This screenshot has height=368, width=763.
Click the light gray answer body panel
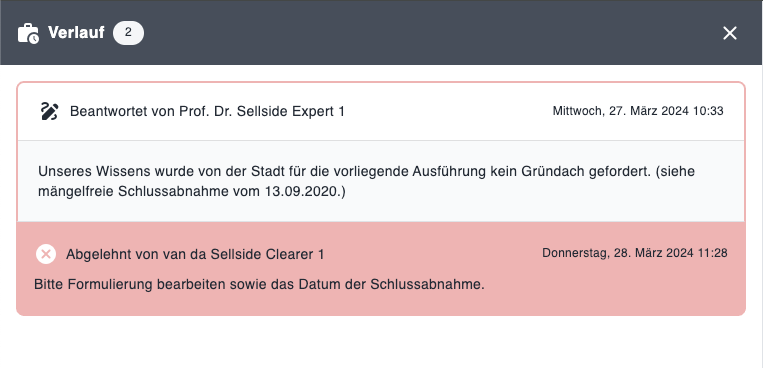[381, 181]
